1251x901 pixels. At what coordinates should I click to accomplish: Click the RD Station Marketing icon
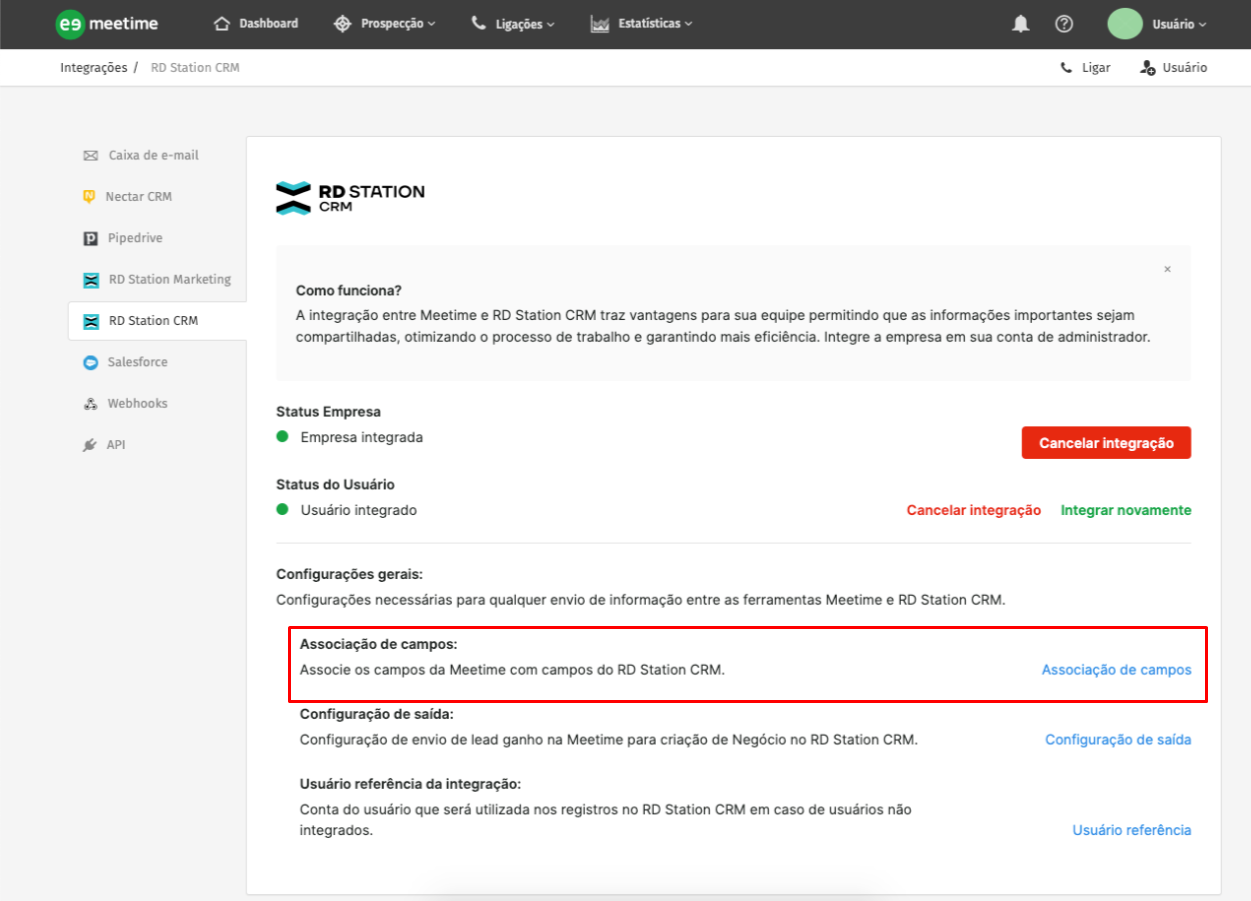pyautogui.click(x=91, y=280)
